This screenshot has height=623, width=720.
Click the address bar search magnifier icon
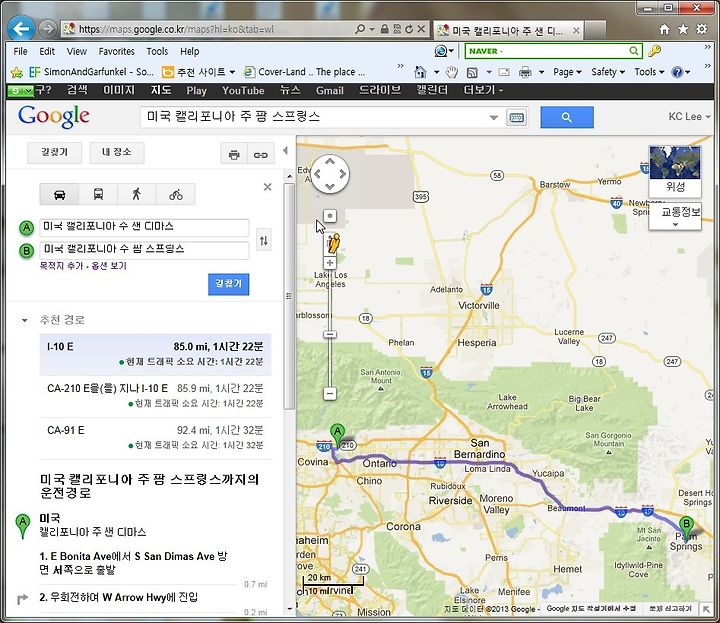click(x=360, y=29)
